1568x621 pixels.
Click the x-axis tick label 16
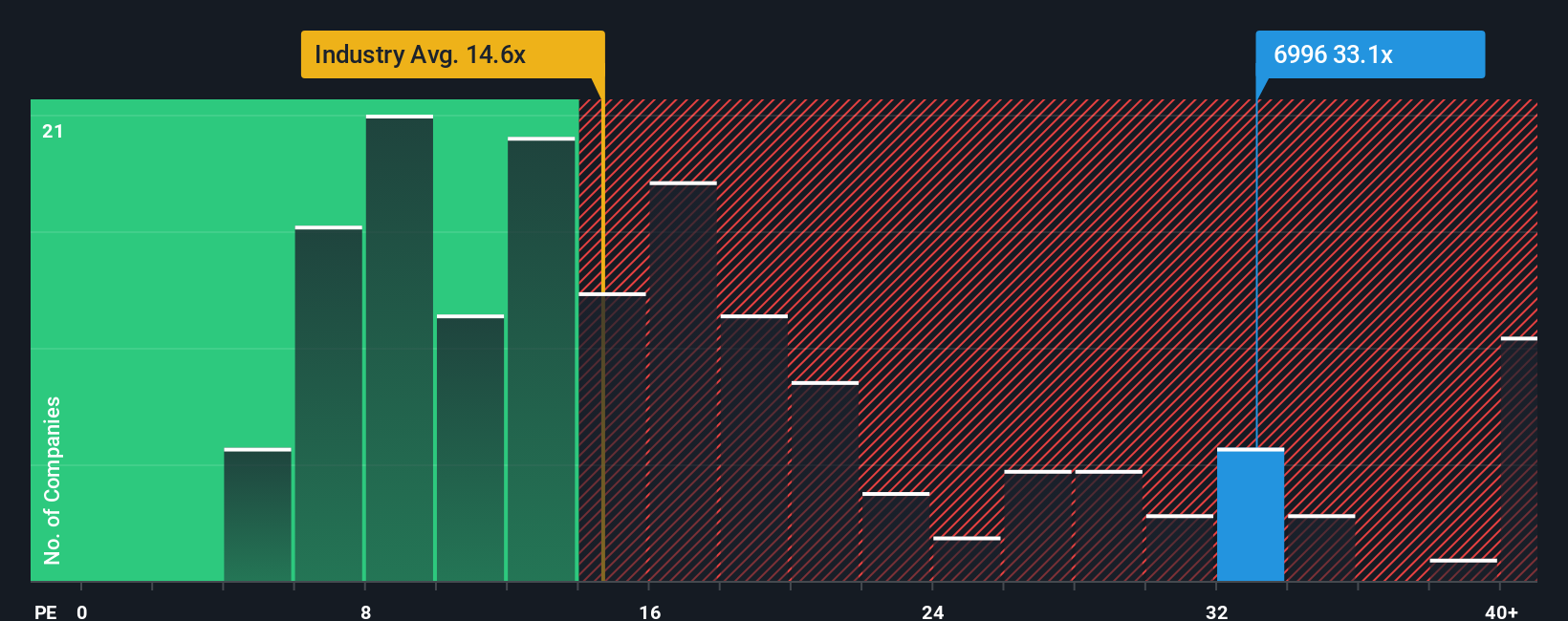[x=650, y=611]
